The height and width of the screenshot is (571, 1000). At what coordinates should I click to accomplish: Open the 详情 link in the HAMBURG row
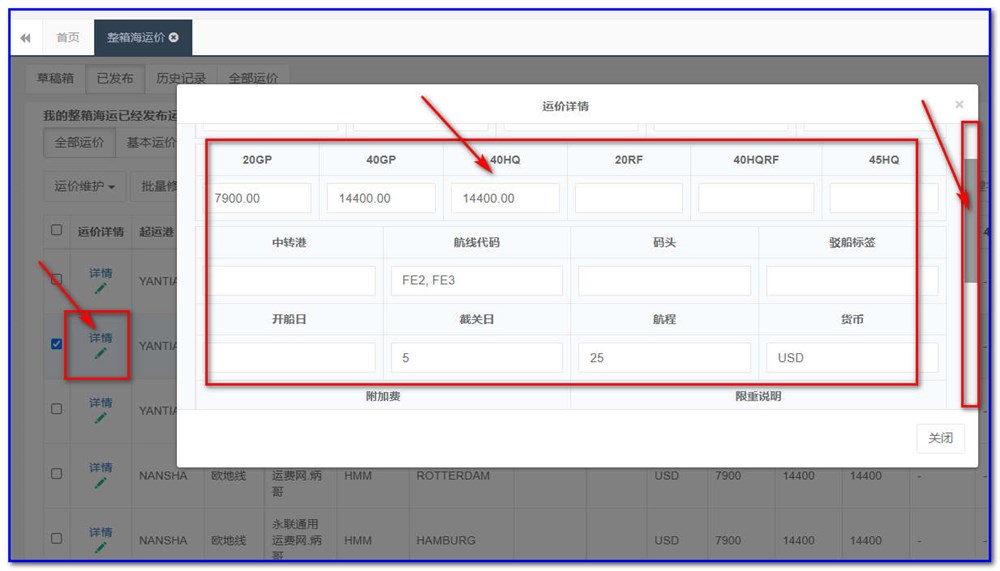(x=100, y=532)
